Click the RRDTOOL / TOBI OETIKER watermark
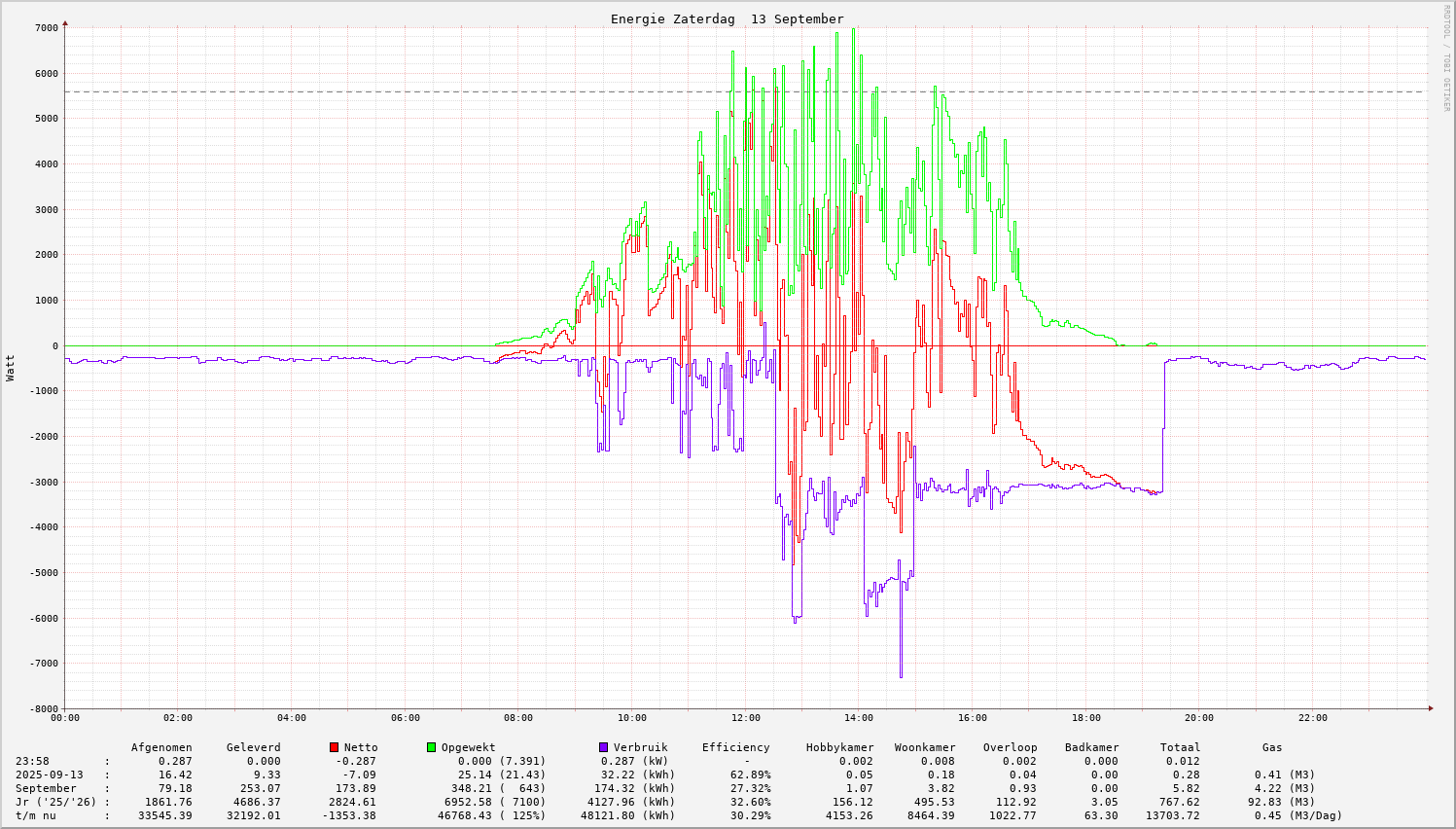This screenshot has width=1456, height=829. 1446,57
